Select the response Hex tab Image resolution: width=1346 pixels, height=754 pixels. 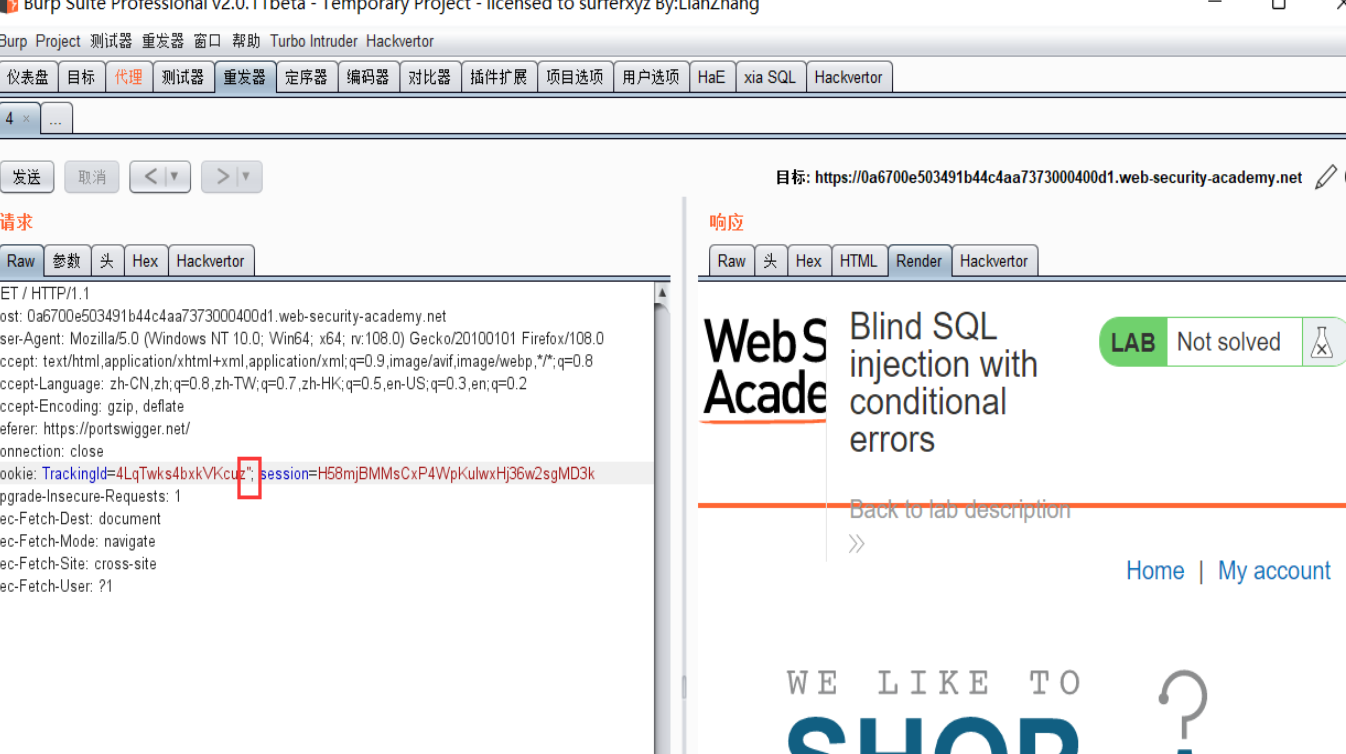click(x=809, y=261)
